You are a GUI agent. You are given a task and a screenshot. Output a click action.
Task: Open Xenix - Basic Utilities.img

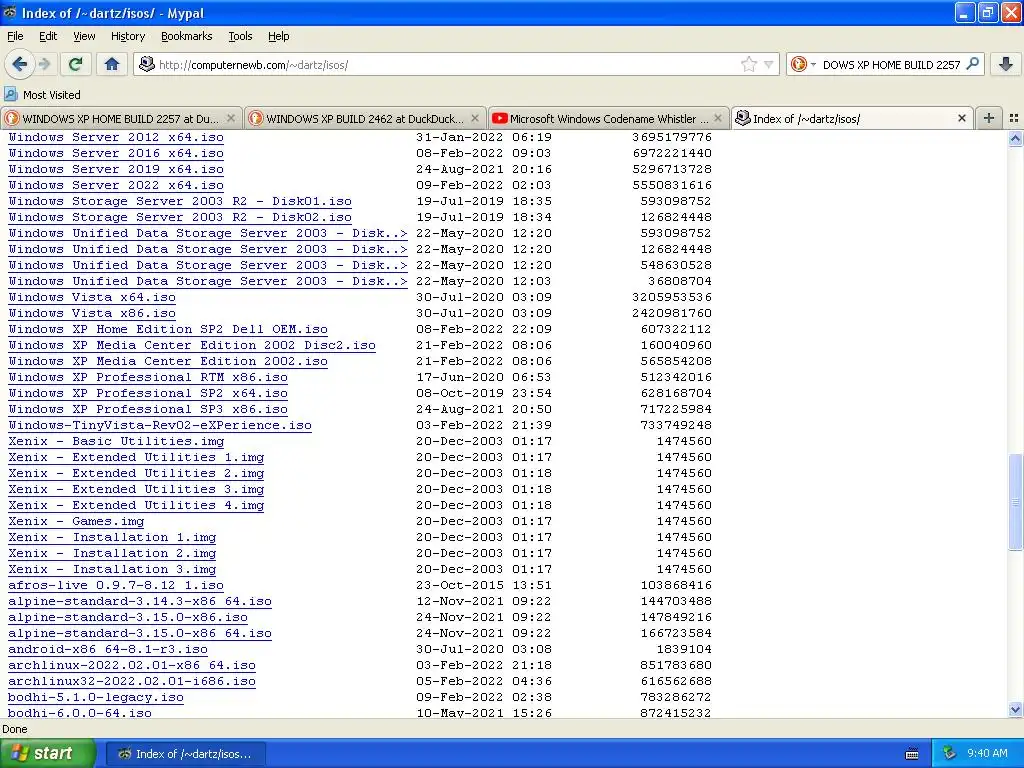(116, 441)
